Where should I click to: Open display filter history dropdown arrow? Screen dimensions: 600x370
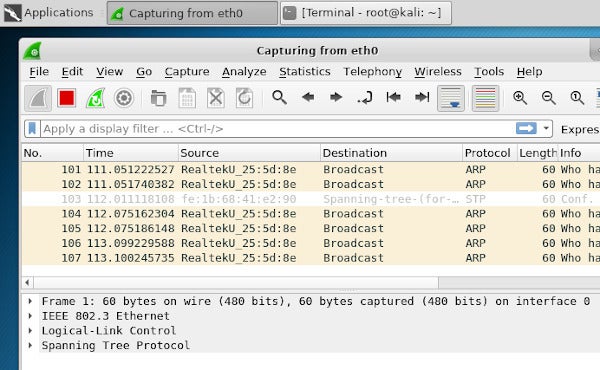tap(546, 129)
